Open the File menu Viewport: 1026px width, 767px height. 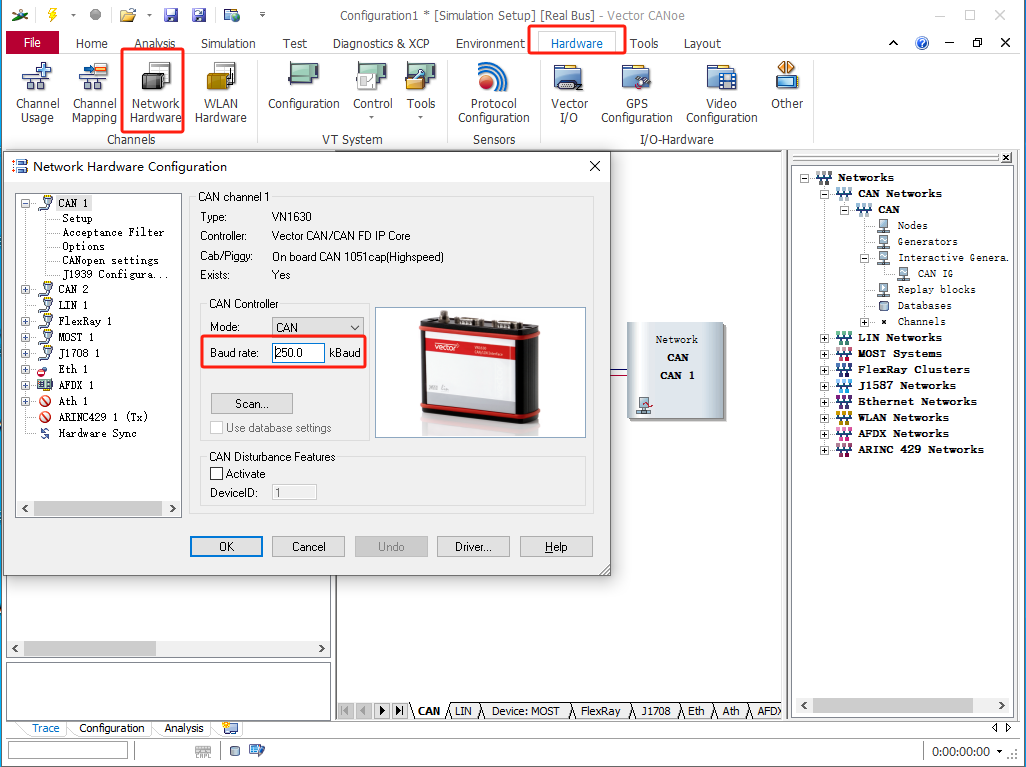tap(32, 43)
